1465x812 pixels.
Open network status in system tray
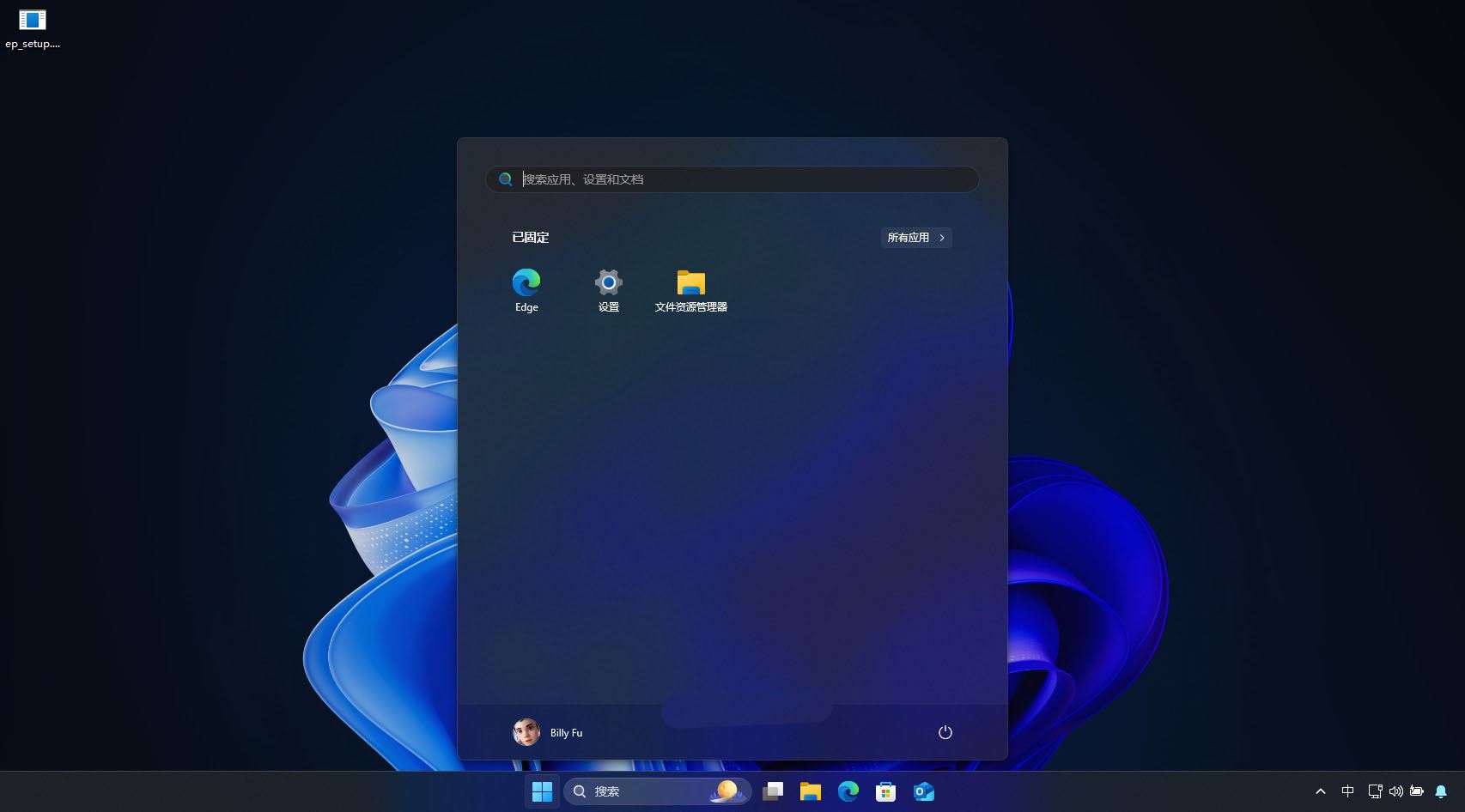click(x=1375, y=791)
